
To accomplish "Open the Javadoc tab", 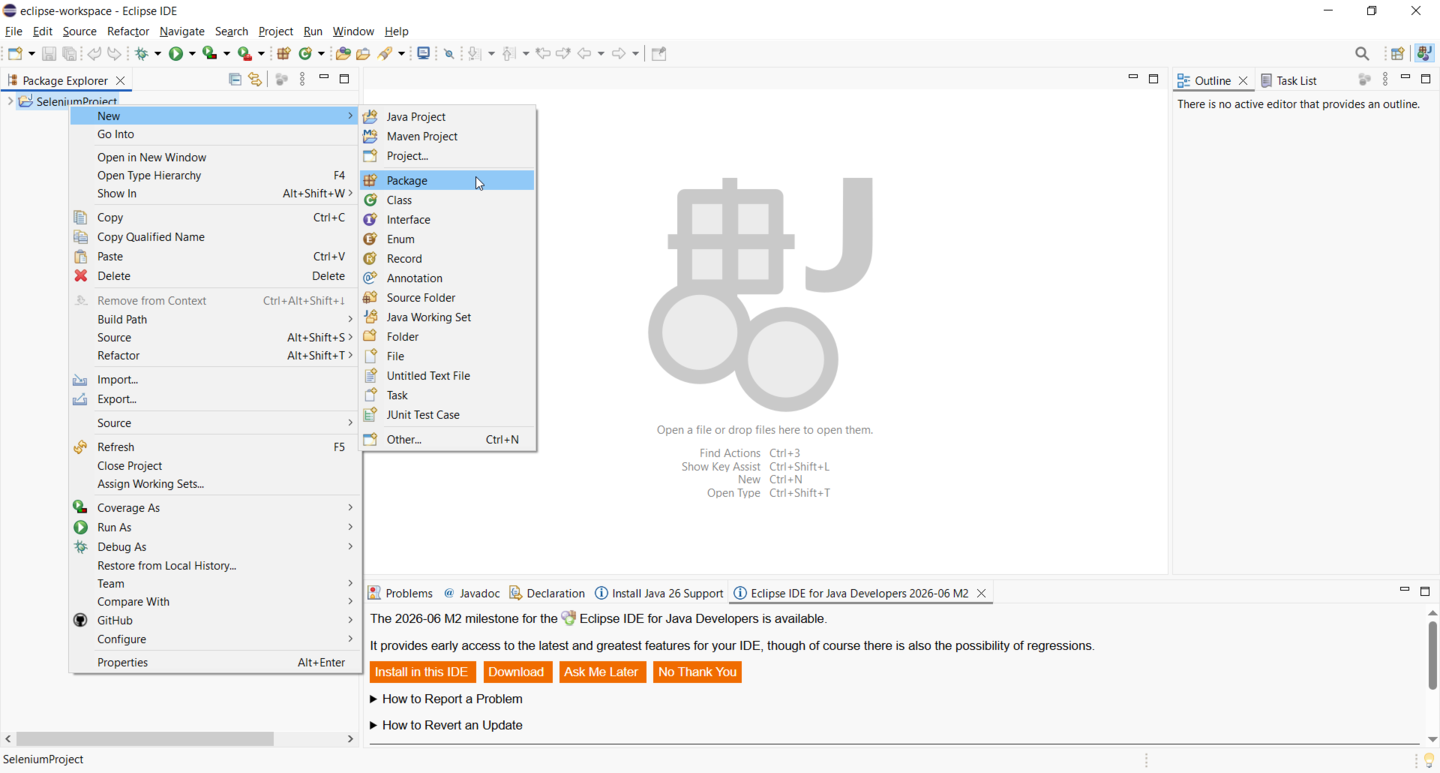I will coord(472,593).
